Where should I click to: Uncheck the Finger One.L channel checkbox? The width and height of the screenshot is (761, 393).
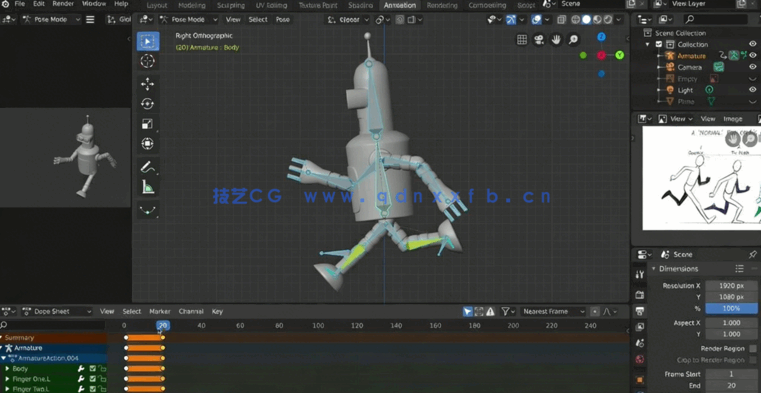click(93, 379)
